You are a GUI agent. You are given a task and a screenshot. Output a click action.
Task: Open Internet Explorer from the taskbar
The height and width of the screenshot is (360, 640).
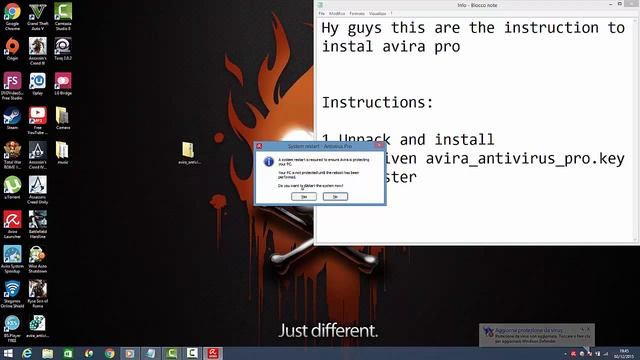[27, 353]
